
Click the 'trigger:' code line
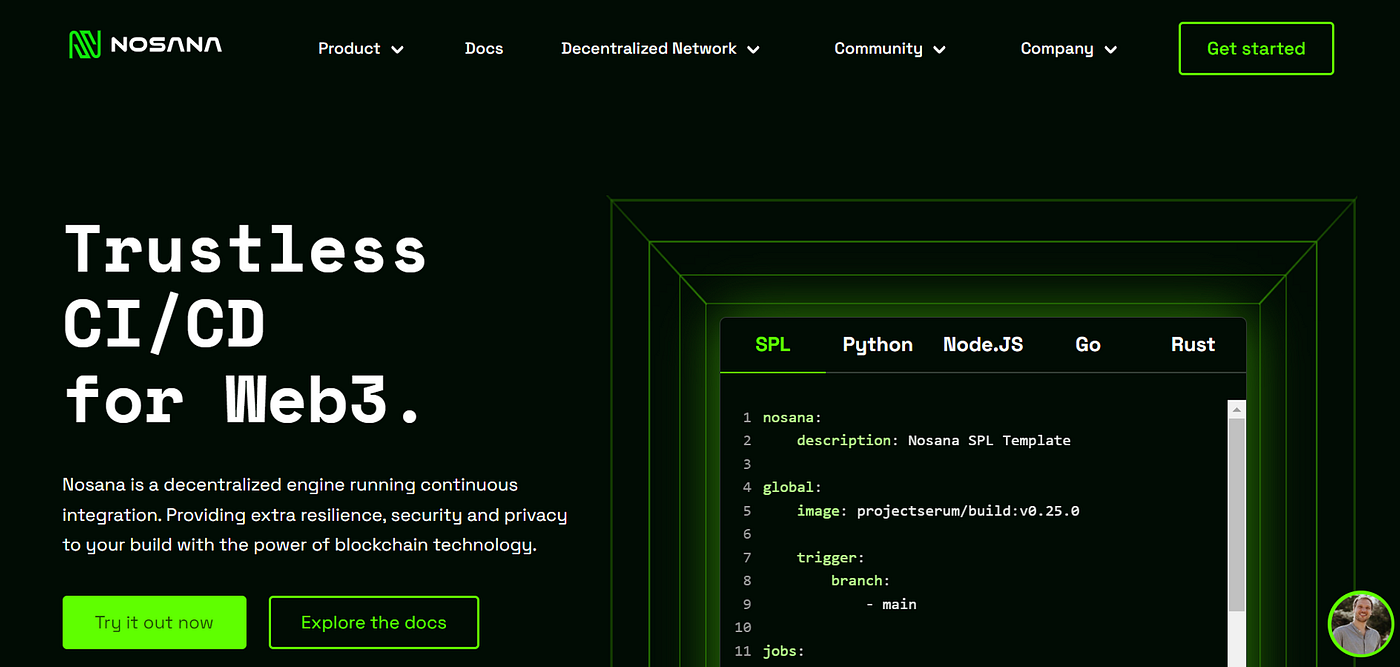pos(830,557)
